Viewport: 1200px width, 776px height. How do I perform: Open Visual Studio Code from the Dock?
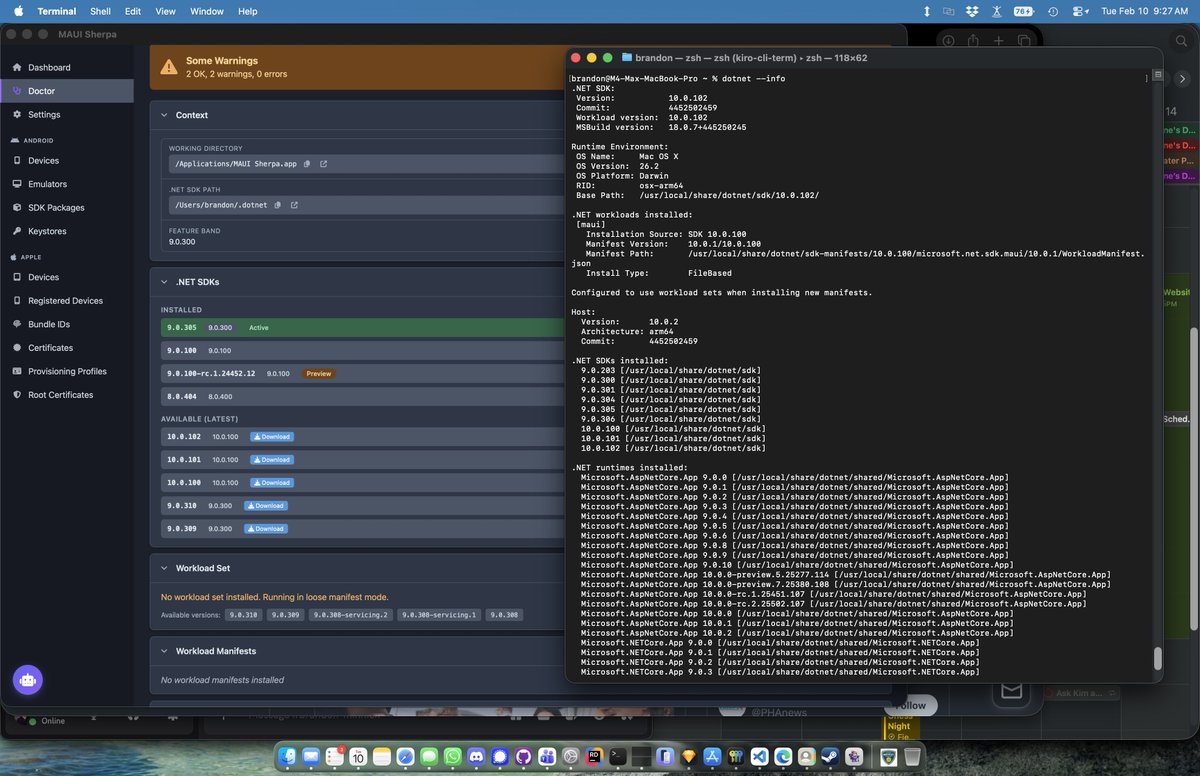759,756
